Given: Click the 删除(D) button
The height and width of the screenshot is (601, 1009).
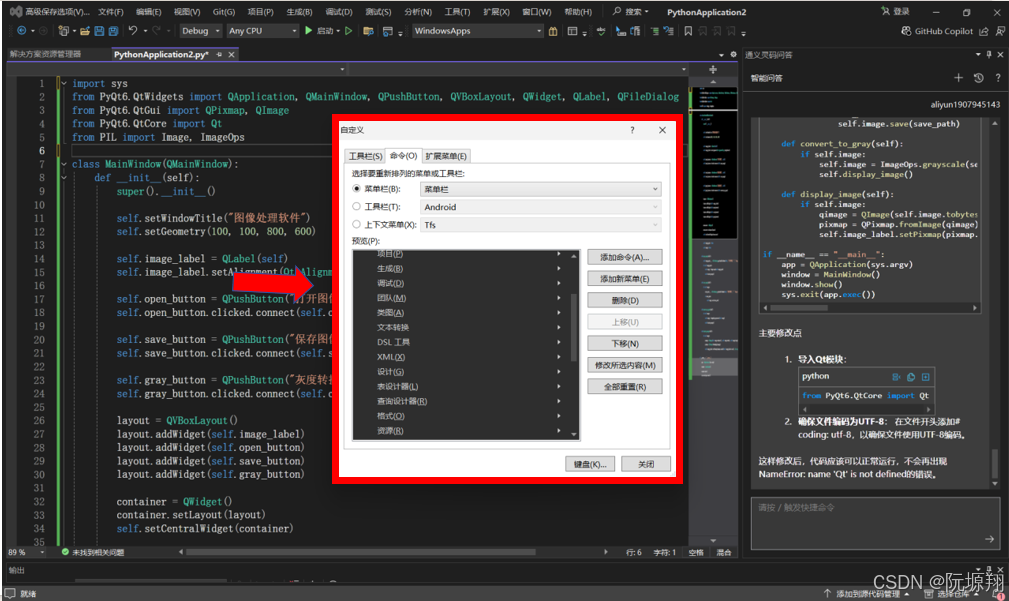Looking at the screenshot, I should (x=624, y=300).
